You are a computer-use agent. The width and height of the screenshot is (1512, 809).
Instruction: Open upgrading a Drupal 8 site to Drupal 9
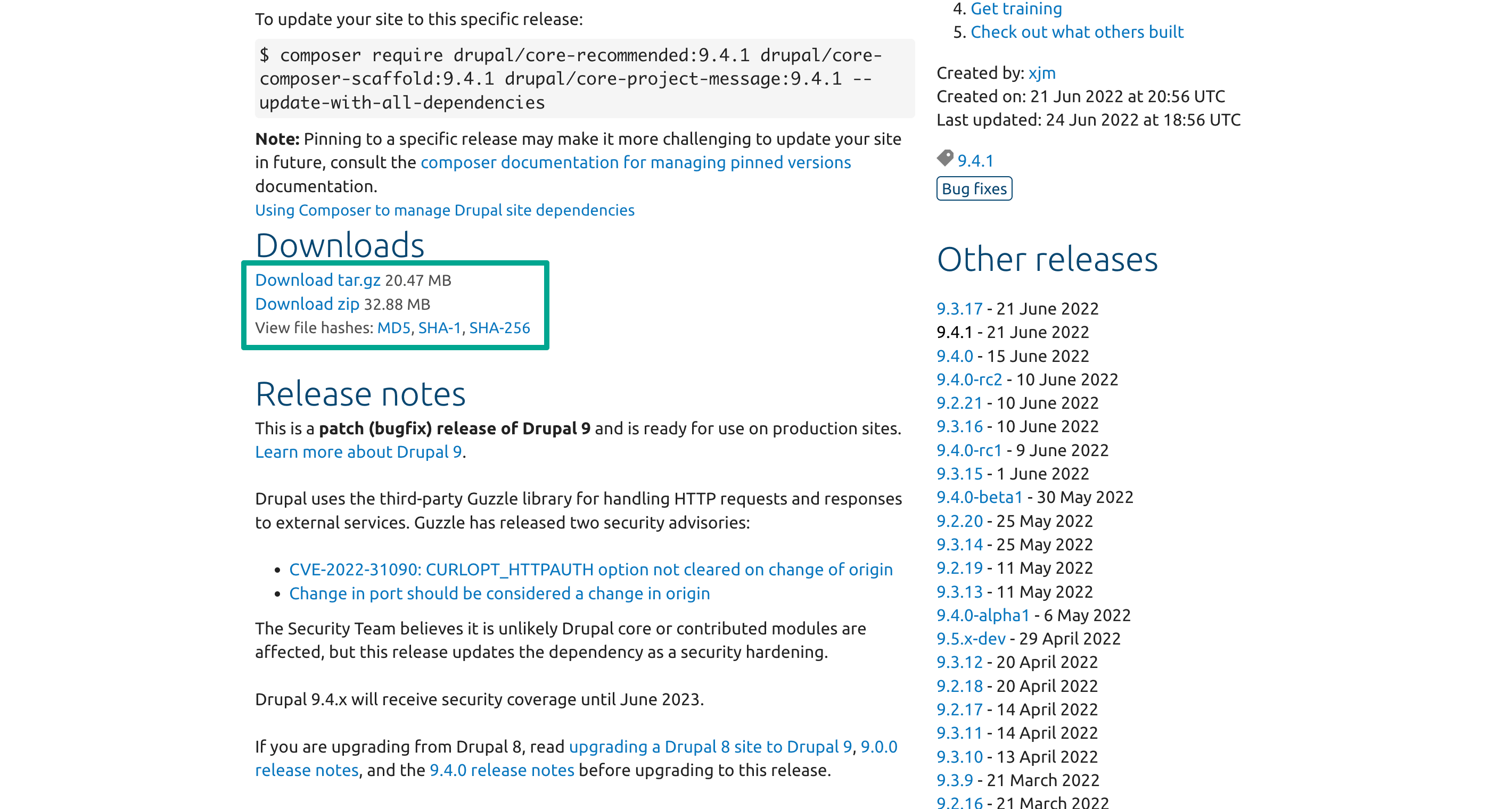[x=710, y=746]
